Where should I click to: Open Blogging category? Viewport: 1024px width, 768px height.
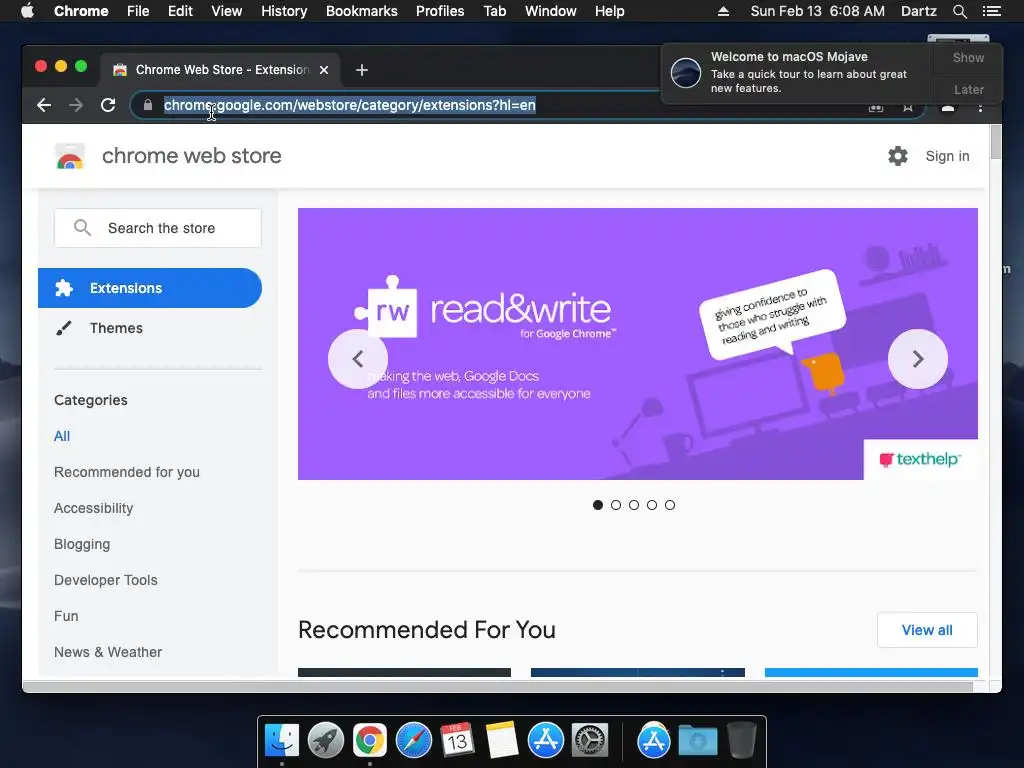tap(82, 544)
